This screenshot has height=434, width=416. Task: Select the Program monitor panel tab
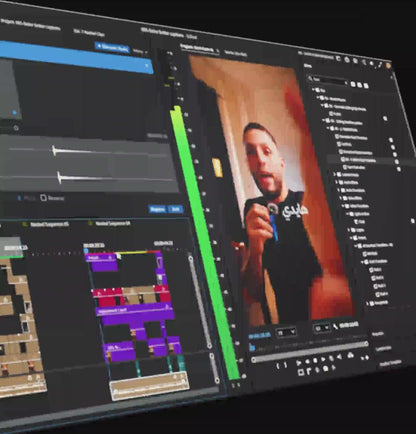(x=196, y=48)
